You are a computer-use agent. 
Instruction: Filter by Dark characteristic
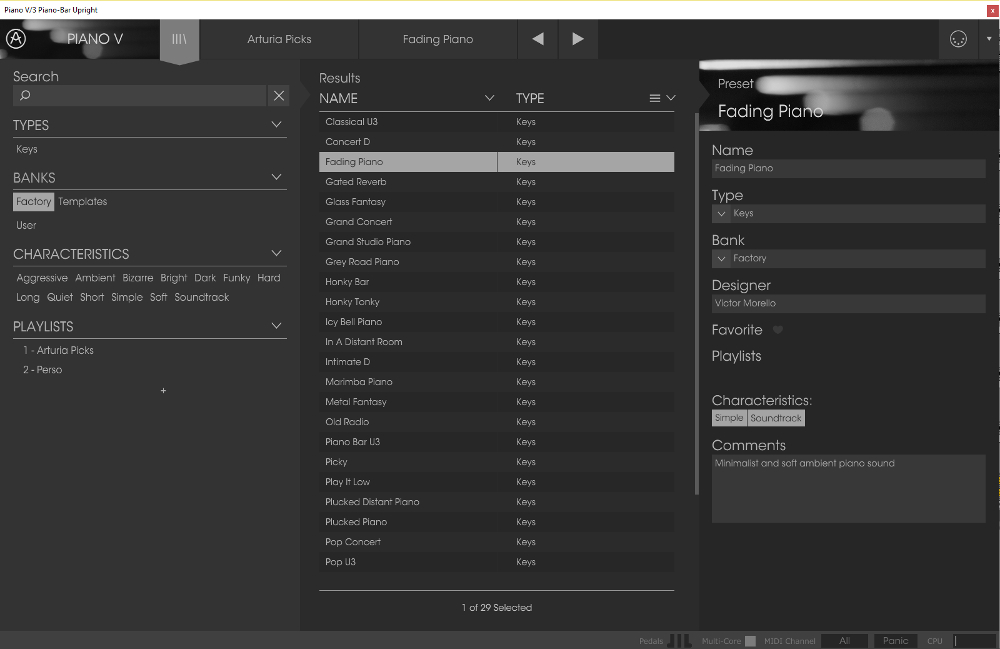(x=205, y=278)
